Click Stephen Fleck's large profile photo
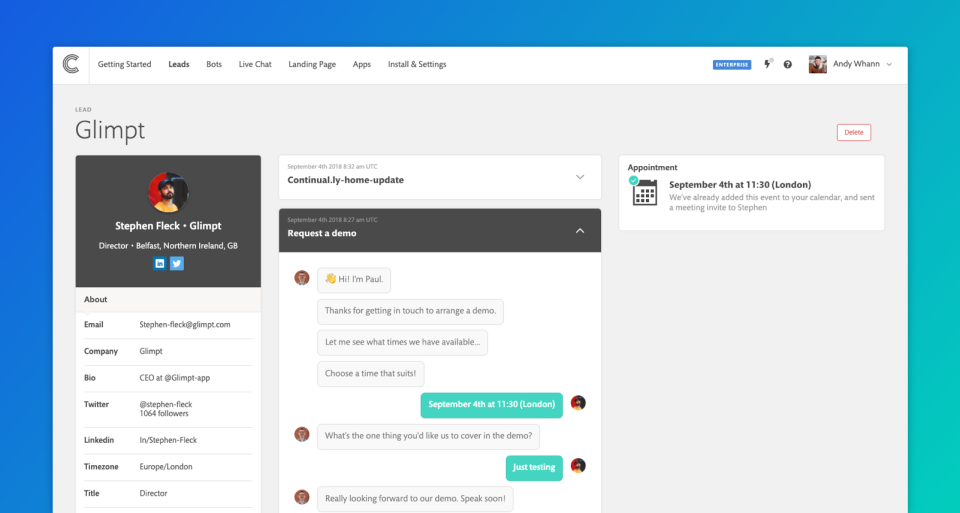Screen dimensions: 960x513 tap(168, 192)
